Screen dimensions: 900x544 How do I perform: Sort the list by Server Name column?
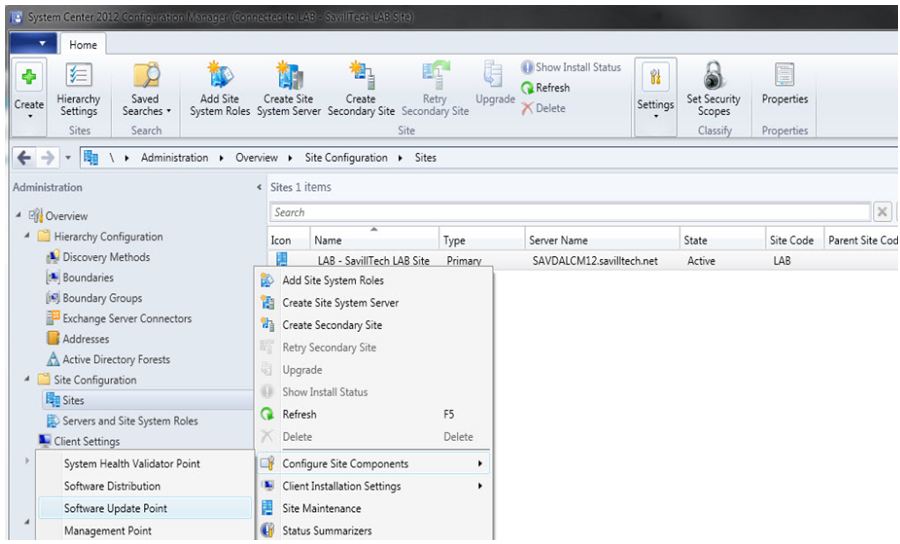tap(557, 240)
